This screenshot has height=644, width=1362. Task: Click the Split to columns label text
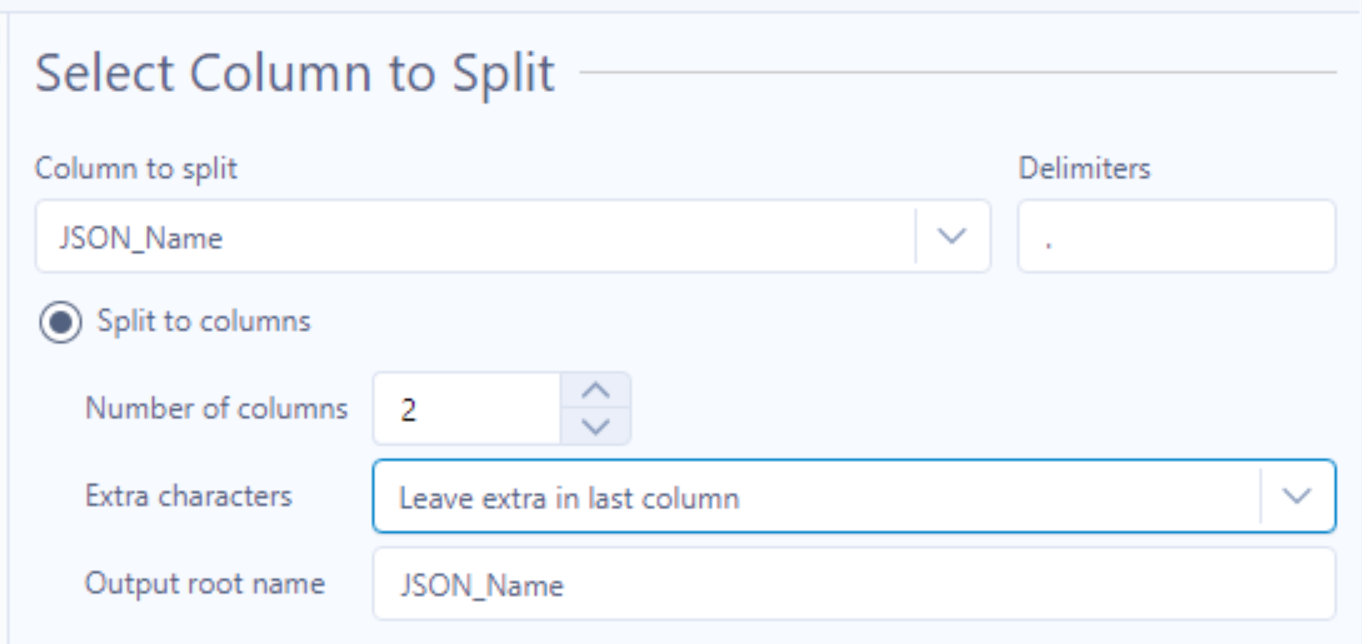point(204,321)
